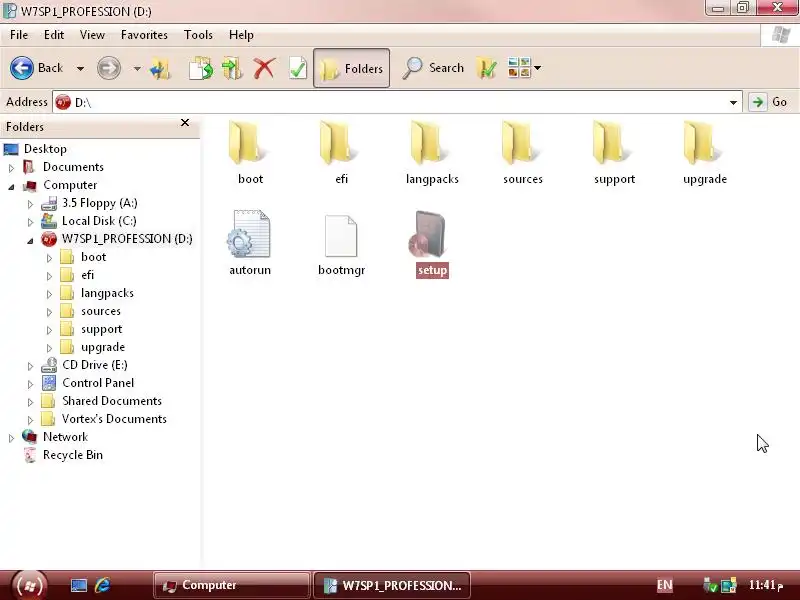The height and width of the screenshot is (600, 800).
Task: Select Recycle Bin in the tree
Action: tap(72, 455)
